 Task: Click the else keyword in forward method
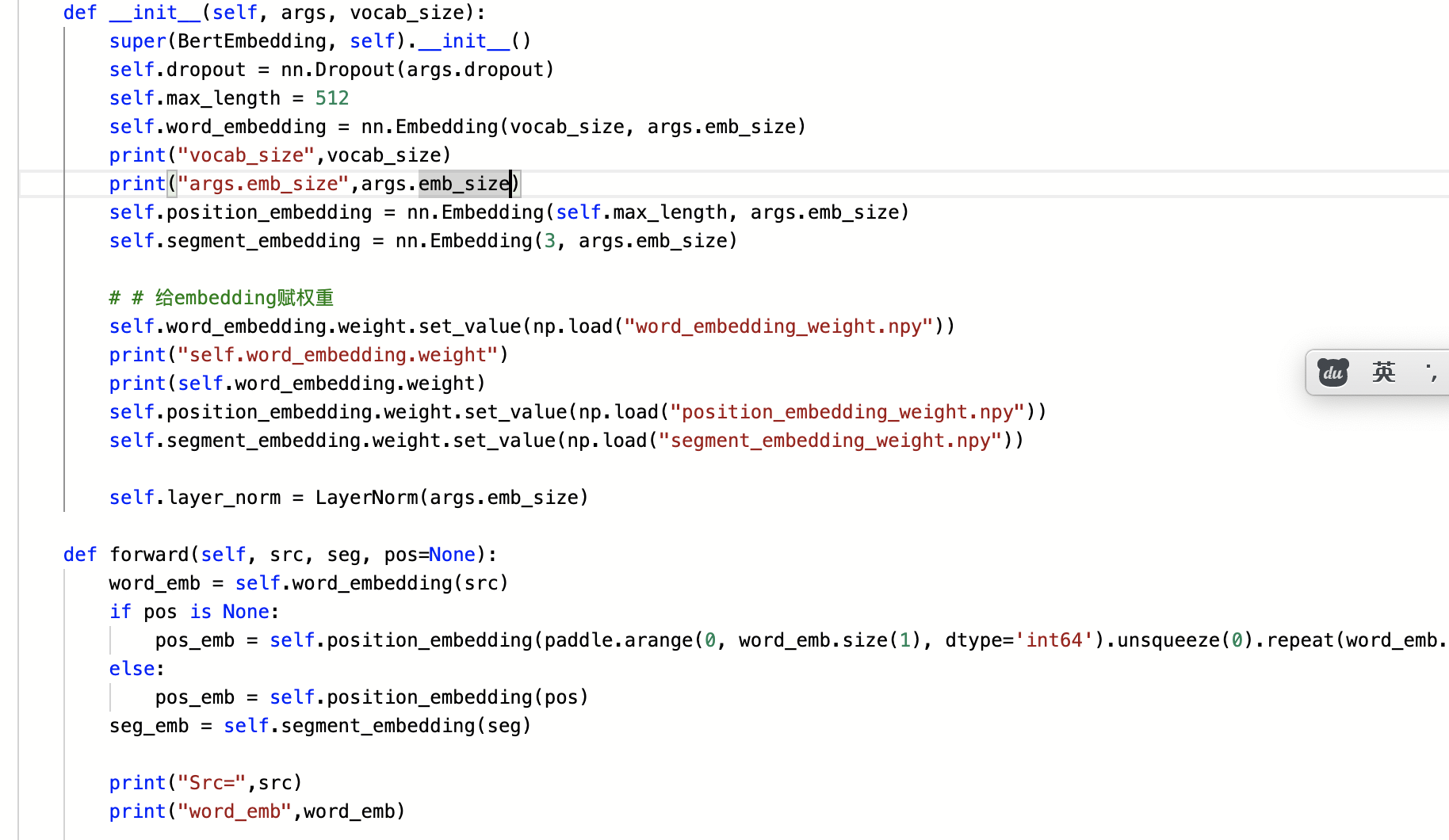point(131,668)
